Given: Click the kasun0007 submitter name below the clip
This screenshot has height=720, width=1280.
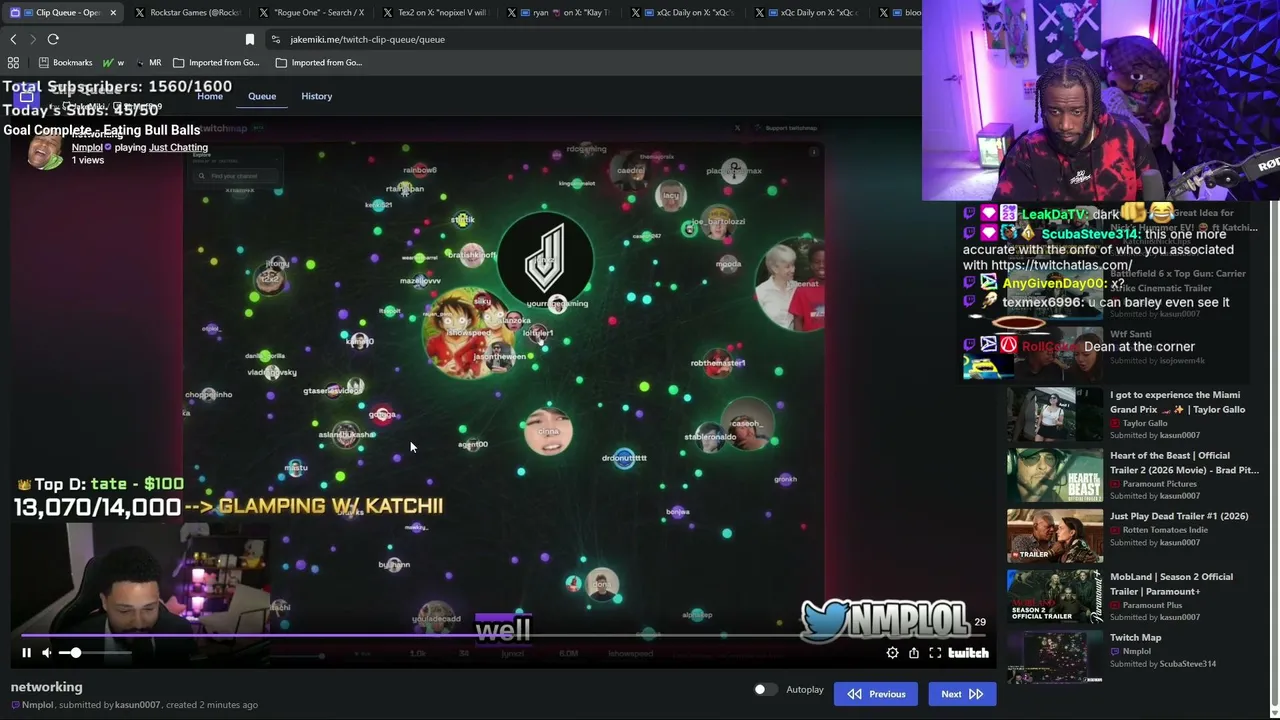Looking at the screenshot, I should click(138, 705).
